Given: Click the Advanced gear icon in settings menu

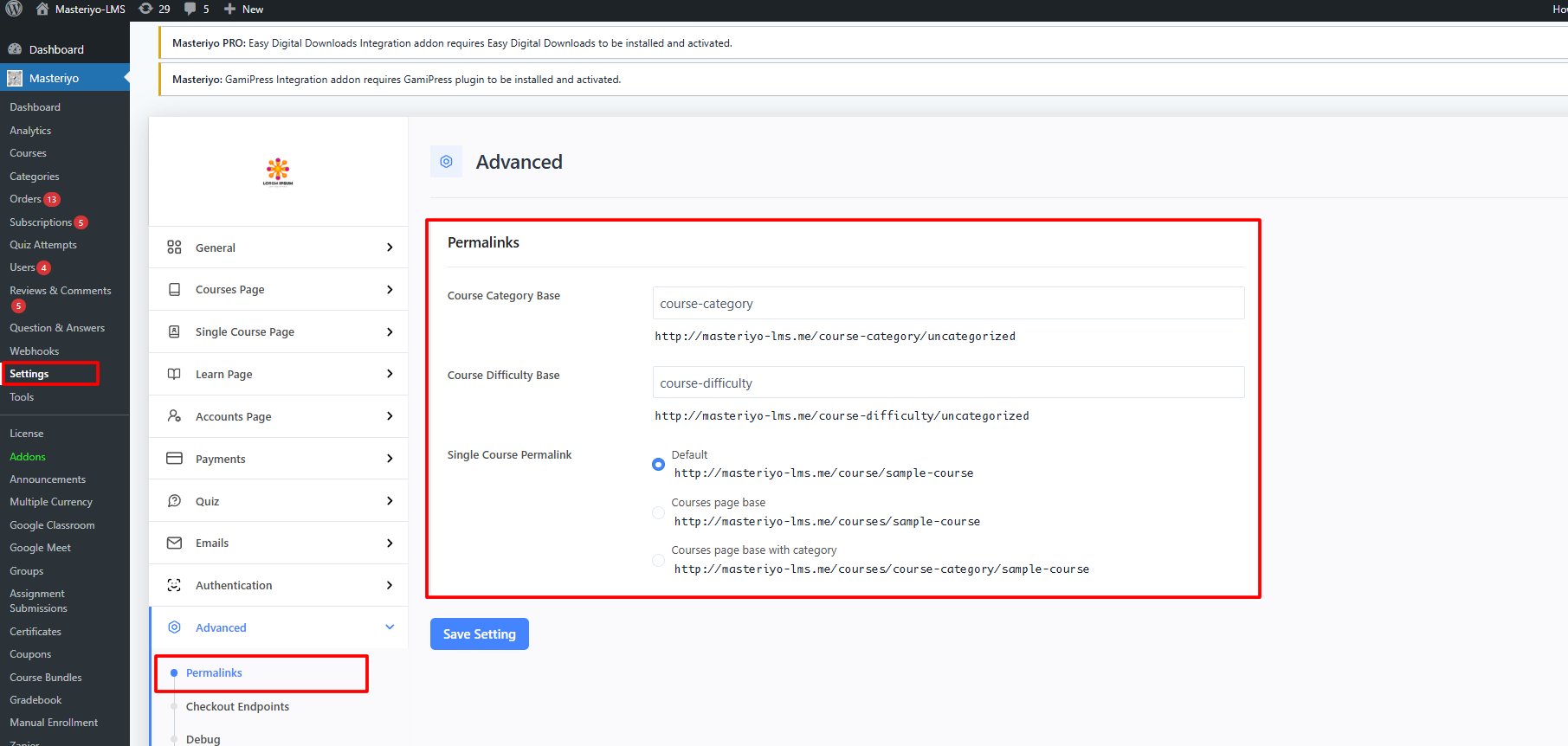Looking at the screenshot, I should click(174, 627).
